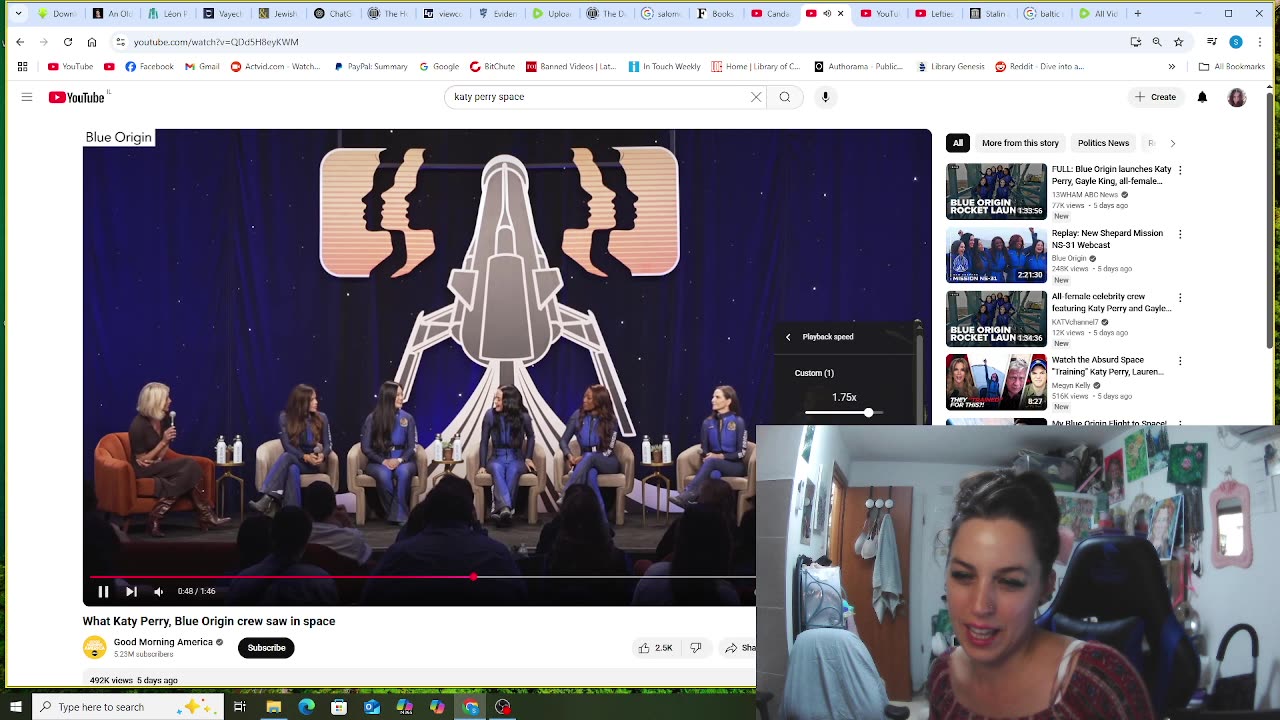This screenshot has width=1280, height=720.
Task: Switch to Stalin browser tab
Action: (x=989, y=14)
